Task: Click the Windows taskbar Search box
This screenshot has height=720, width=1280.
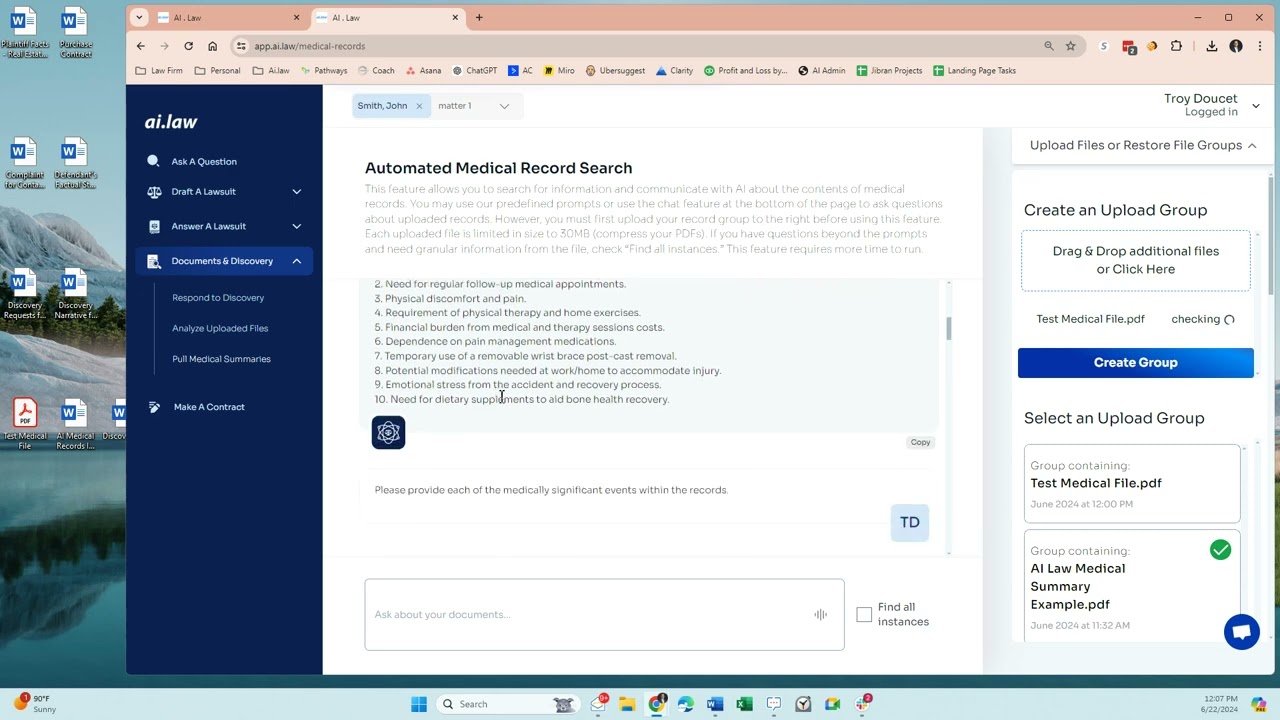Action: pos(508,704)
